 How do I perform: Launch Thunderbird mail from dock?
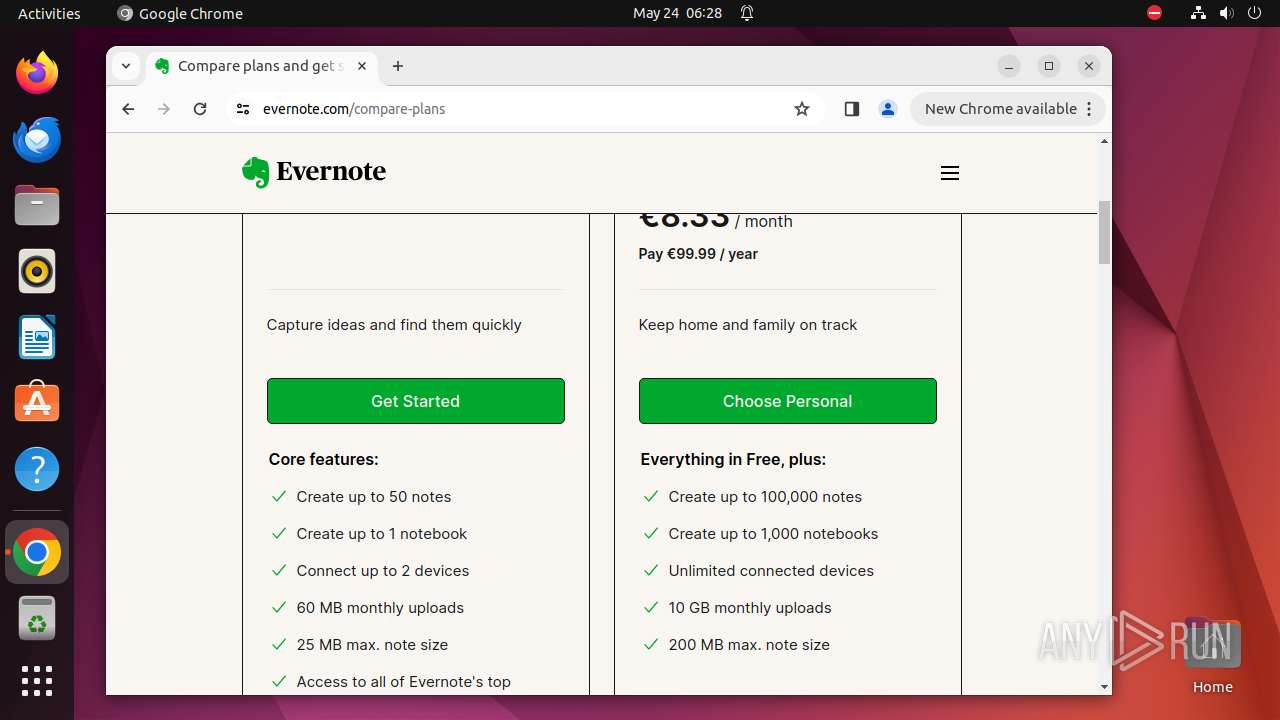(x=37, y=139)
